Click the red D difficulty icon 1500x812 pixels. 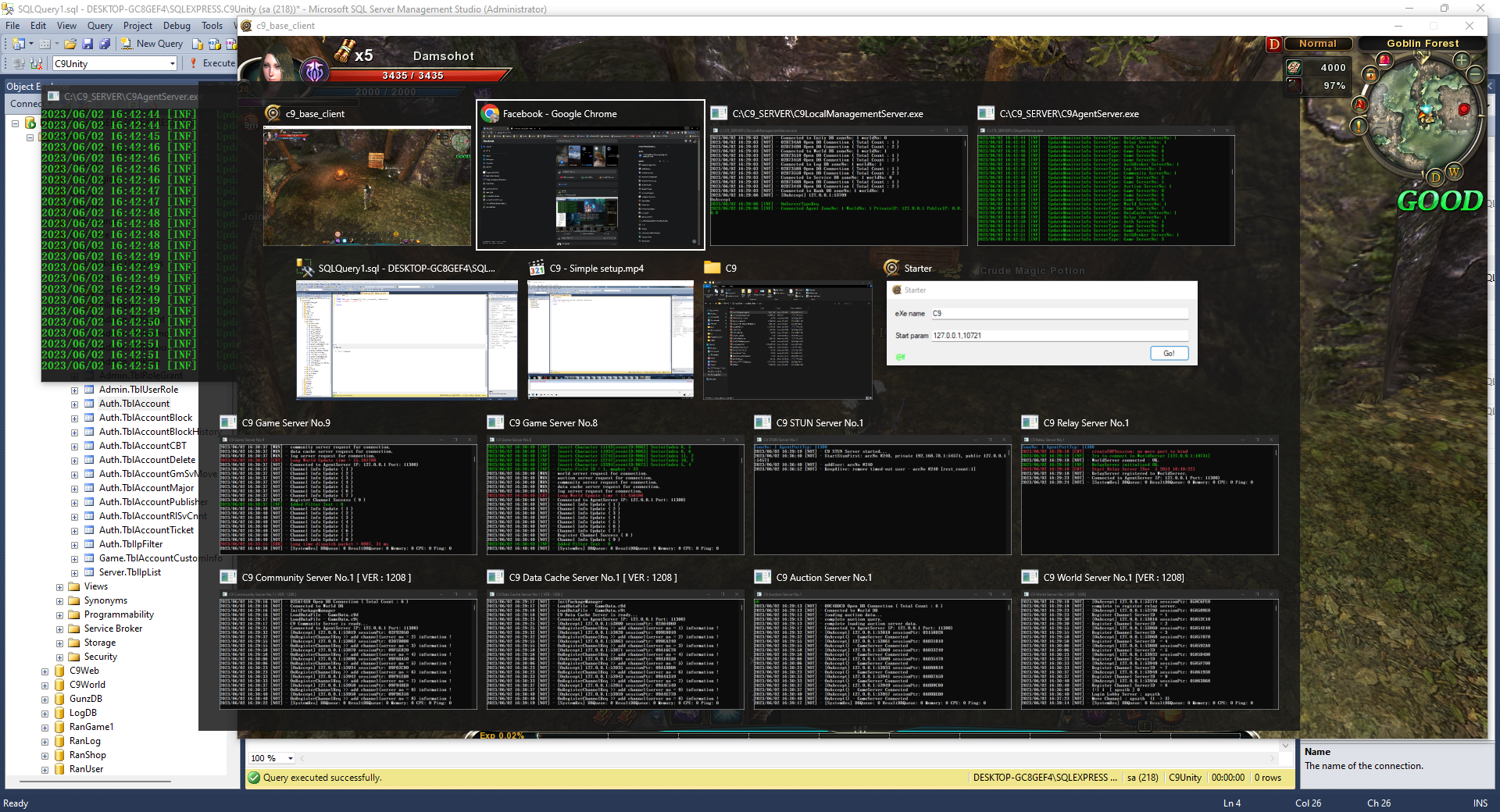1274,44
